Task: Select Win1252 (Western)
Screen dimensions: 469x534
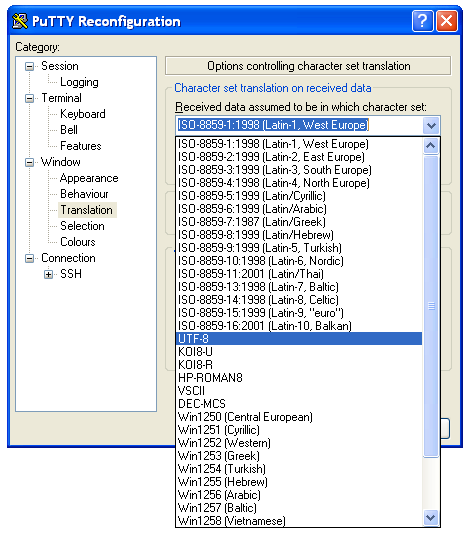Action: 299,442
